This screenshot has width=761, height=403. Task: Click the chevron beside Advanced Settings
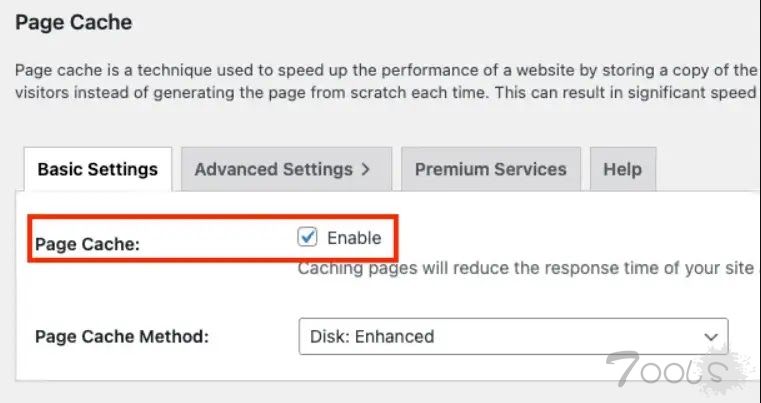pyautogui.click(x=365, y=170)
